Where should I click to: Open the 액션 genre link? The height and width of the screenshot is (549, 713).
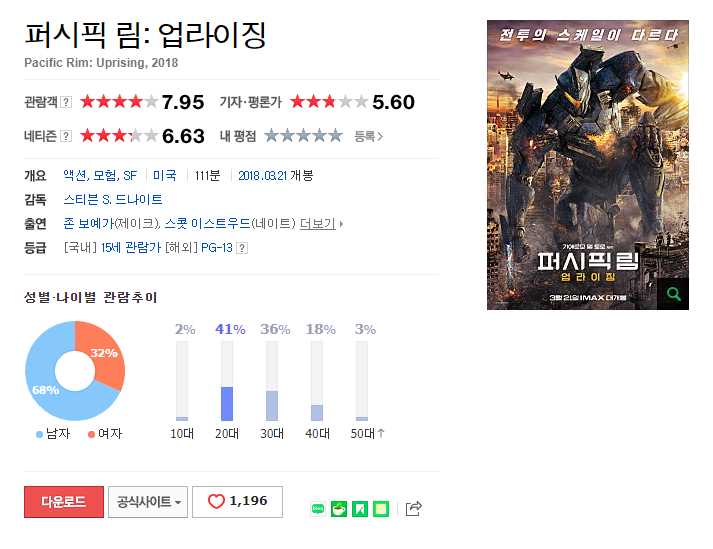click(x=75, y=175)
